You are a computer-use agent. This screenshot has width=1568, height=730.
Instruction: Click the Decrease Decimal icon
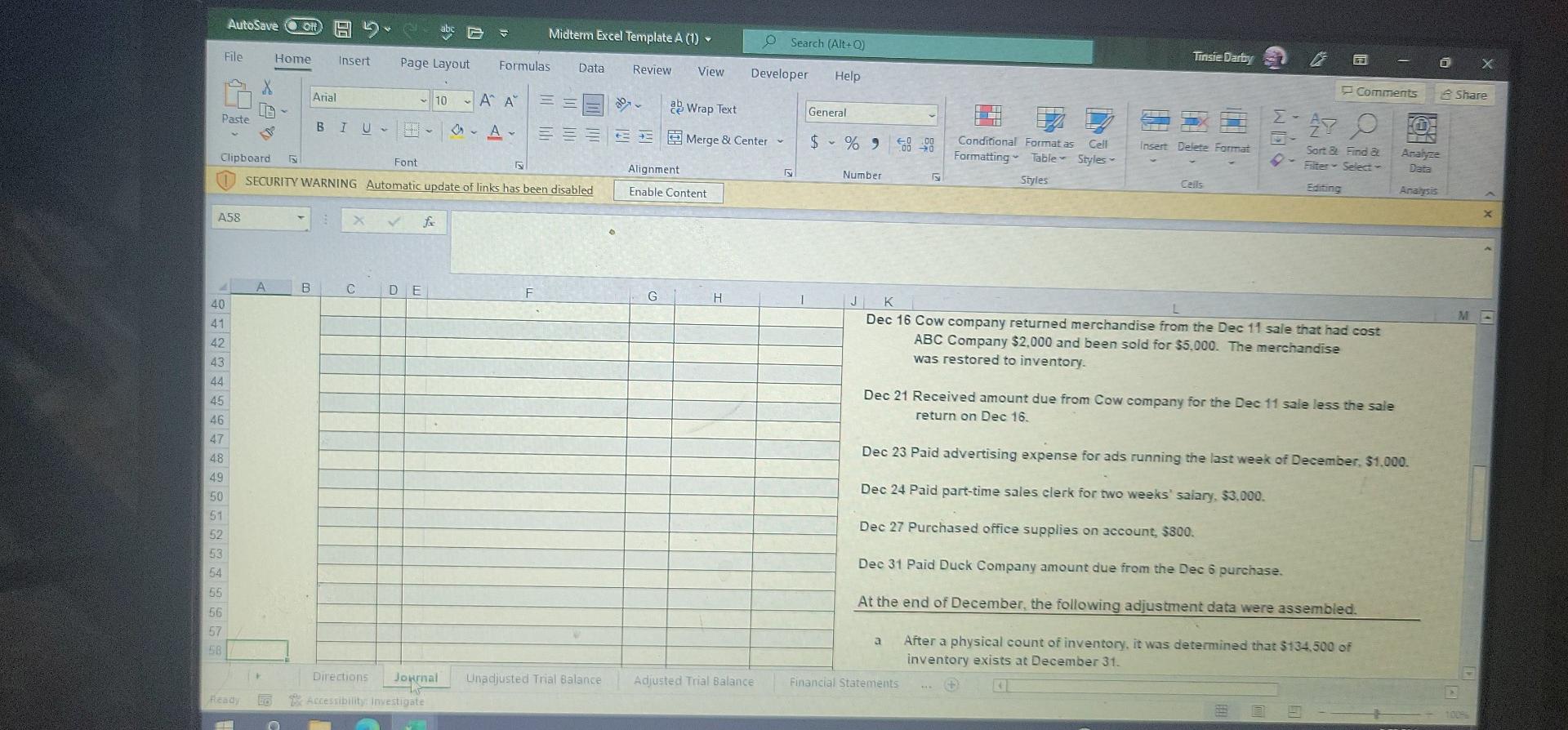tap(928, 146)
